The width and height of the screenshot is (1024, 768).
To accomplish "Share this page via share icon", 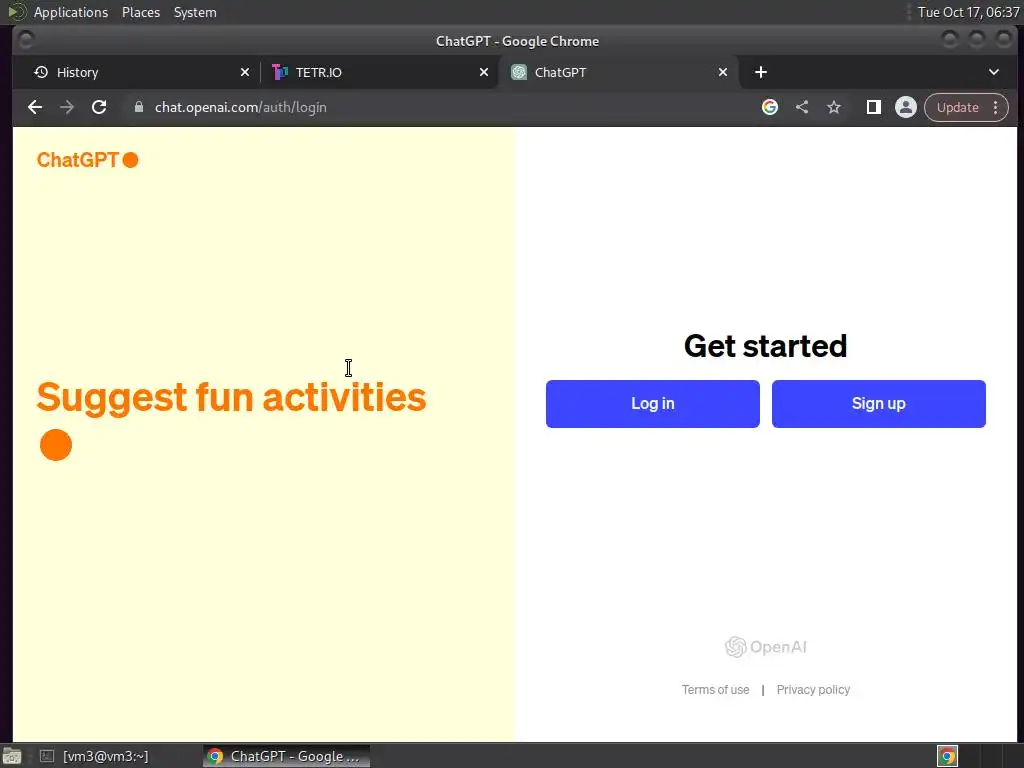I will click(802, 107).
